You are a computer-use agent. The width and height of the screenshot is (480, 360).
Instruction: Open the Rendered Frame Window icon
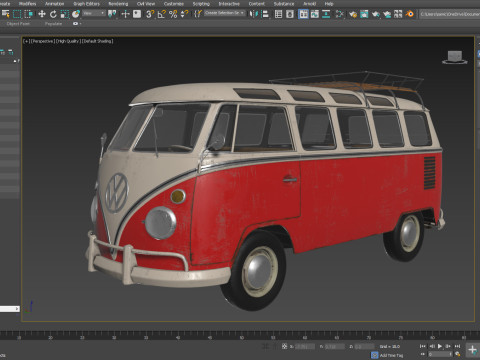point(364,14)
